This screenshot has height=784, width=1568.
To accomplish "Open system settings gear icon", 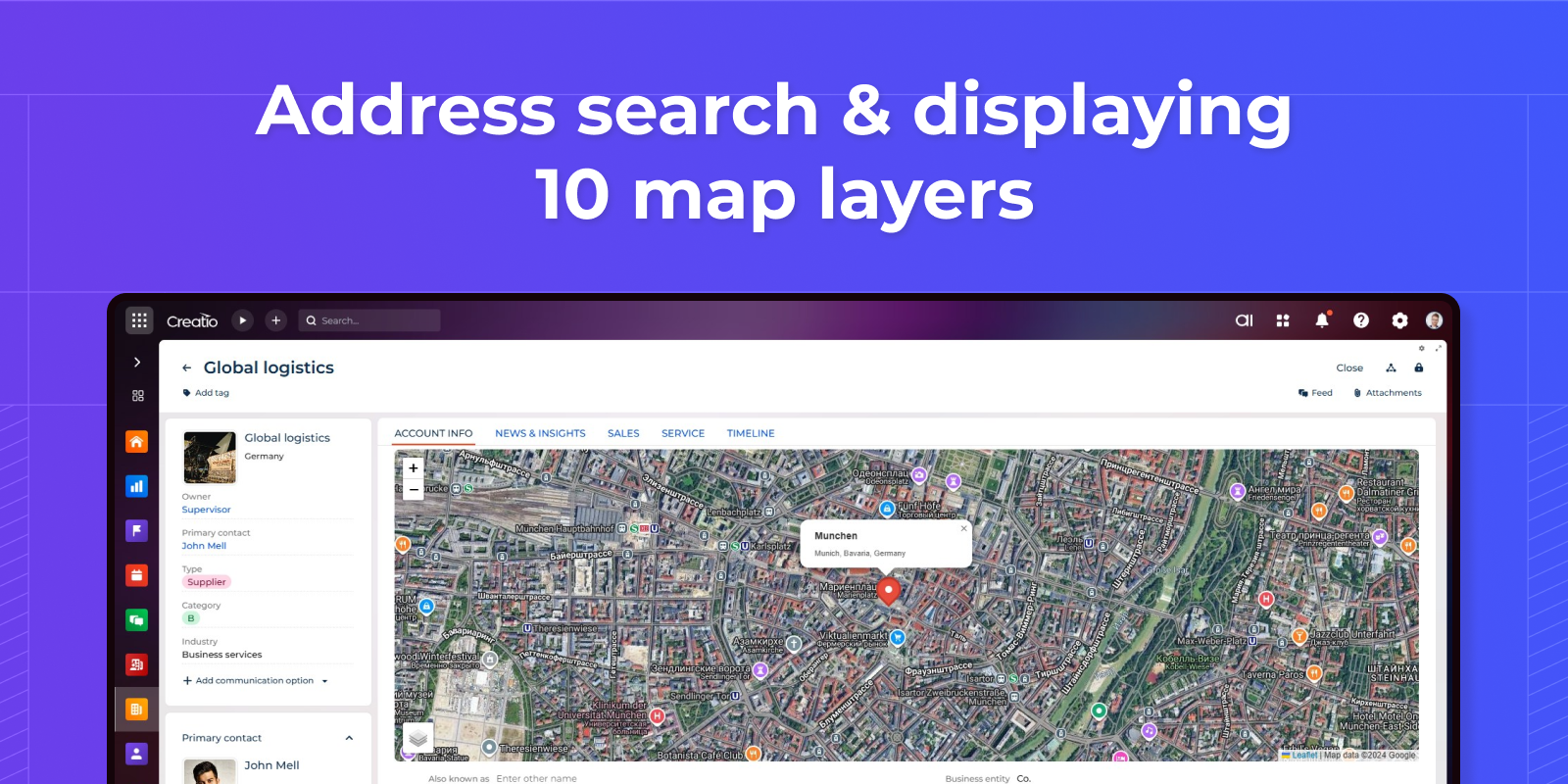I will (1399, 320).
